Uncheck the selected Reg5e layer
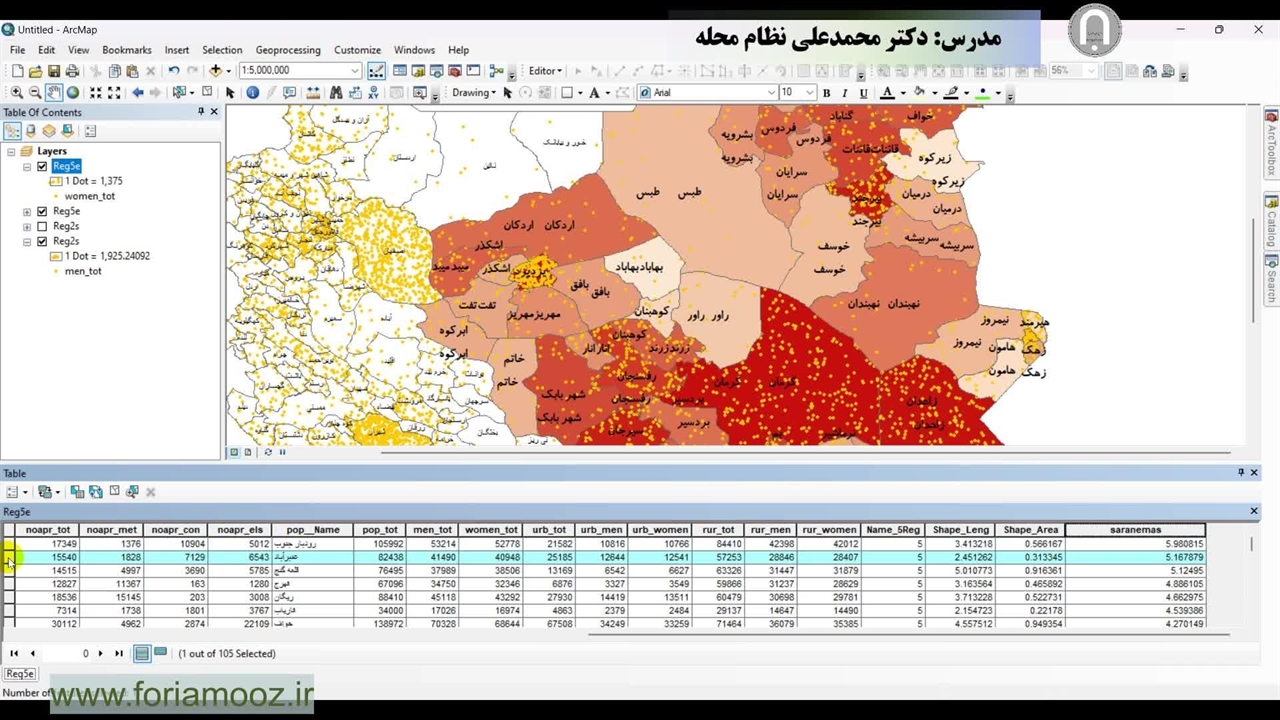1280x720 pixels. click(42, 167)
